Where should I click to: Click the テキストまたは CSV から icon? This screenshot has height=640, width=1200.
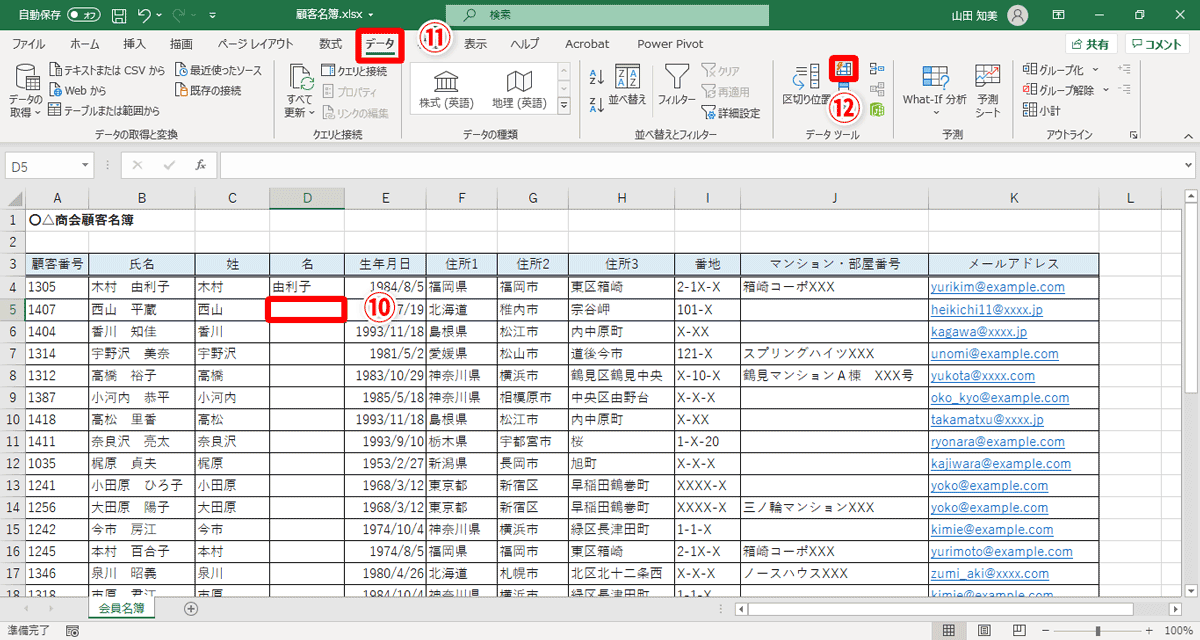[100, 71]
